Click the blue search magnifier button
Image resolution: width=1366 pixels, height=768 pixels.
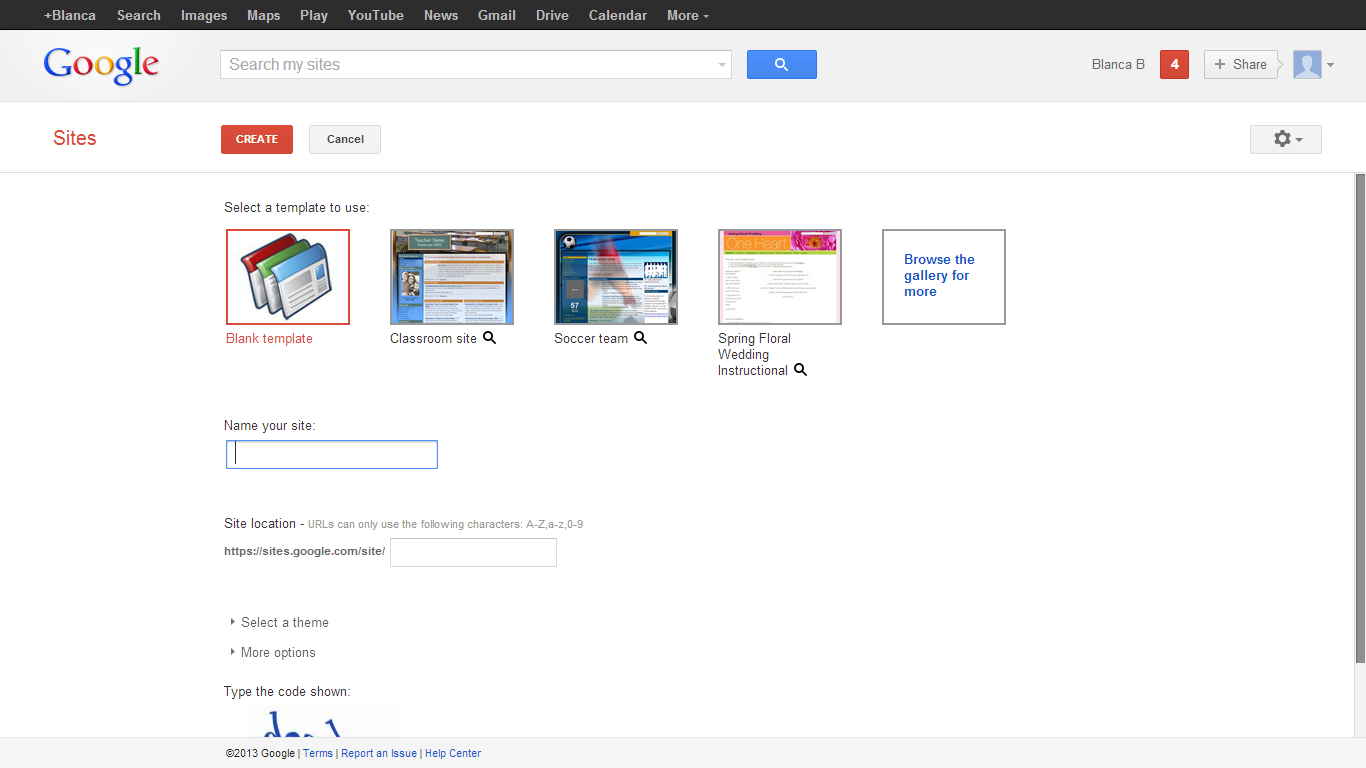tap(782, 64)
